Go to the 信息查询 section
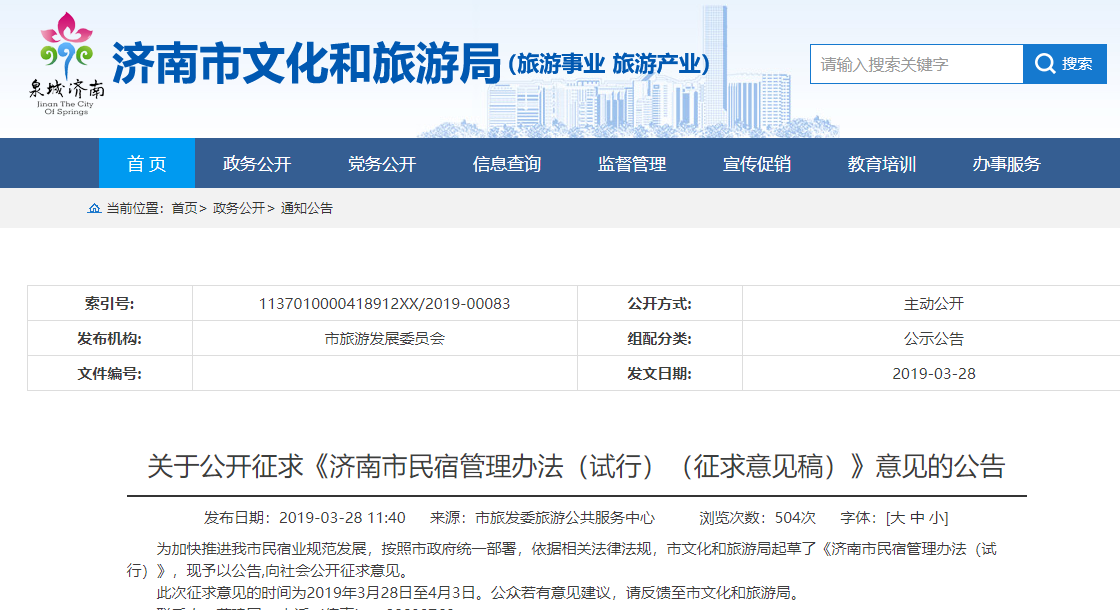 tap(507, 164)
